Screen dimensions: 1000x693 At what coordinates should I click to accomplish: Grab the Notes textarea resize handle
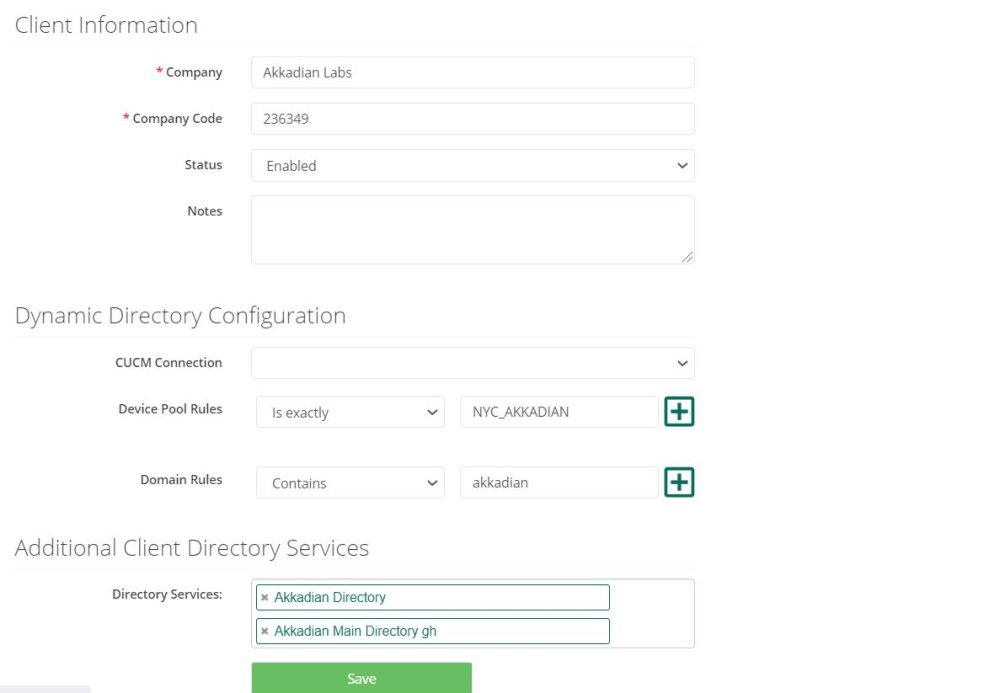(x=687, y=257)
